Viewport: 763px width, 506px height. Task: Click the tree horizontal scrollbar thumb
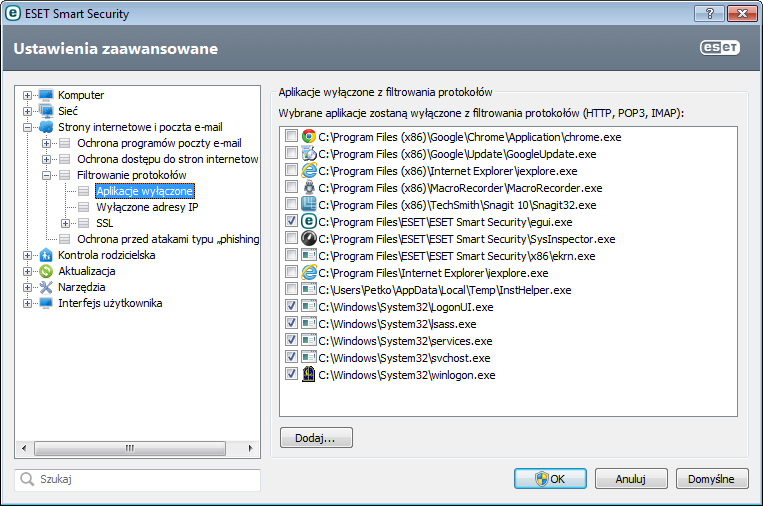click(x=130, y=448)
